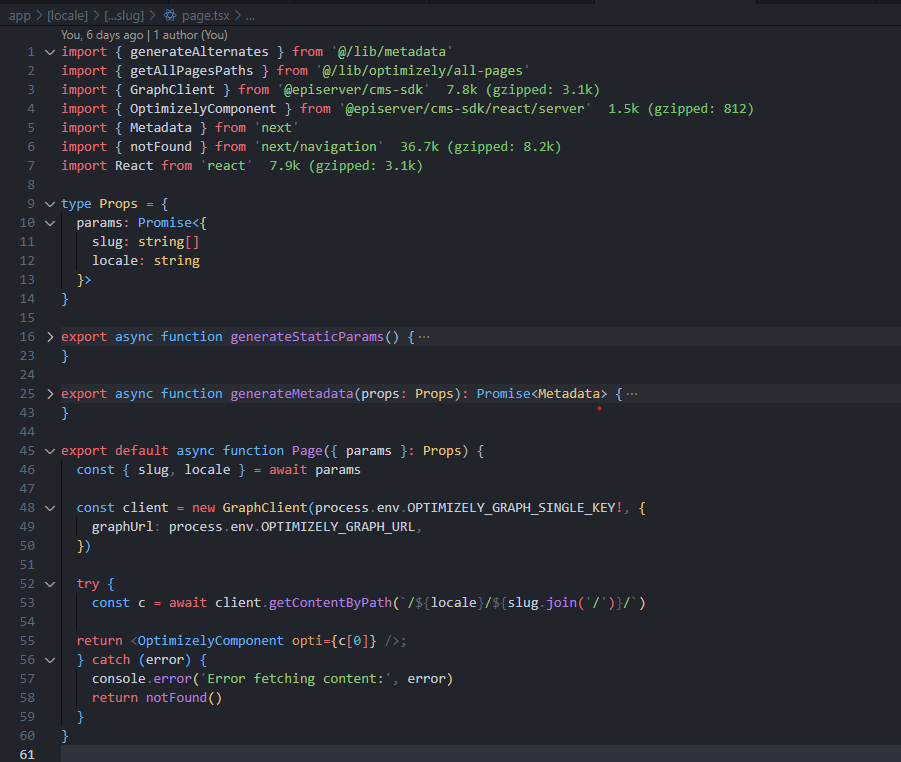The image size is (901, 762).
Task: Click 'locale: string' on line 12
Action: tap(145, 260)
